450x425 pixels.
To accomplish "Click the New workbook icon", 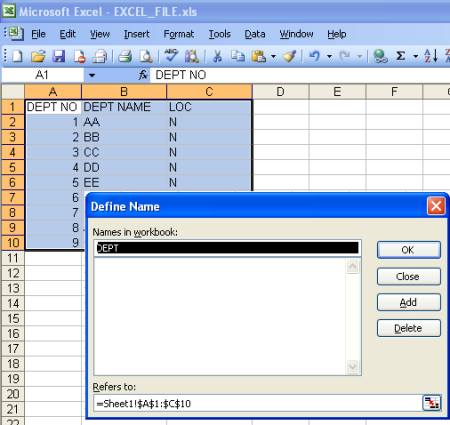I will pyautogui.click(x=17, y=56).
